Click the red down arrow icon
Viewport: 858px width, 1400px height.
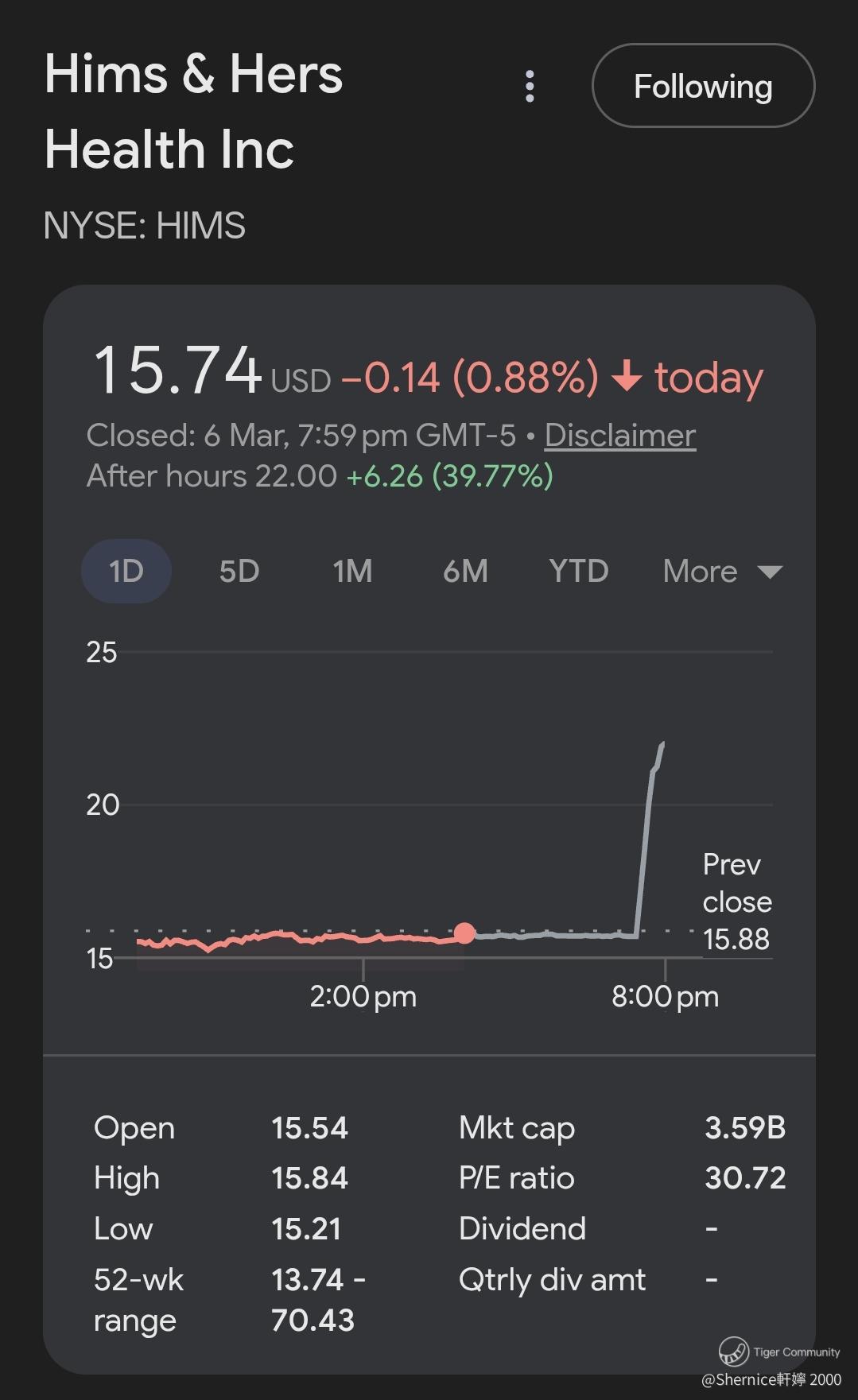click(x=627, y=375)
